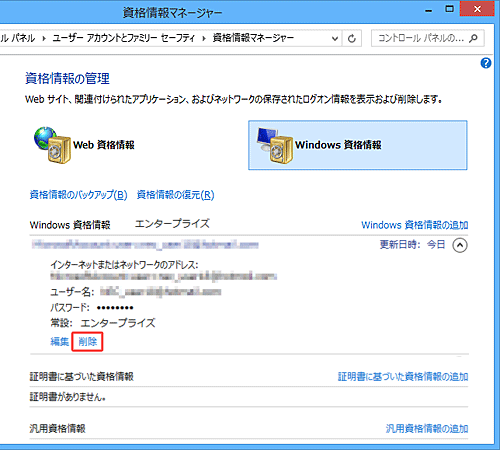
Task: Click the 資格情報の管理 heading
Action: click(67, 79)
